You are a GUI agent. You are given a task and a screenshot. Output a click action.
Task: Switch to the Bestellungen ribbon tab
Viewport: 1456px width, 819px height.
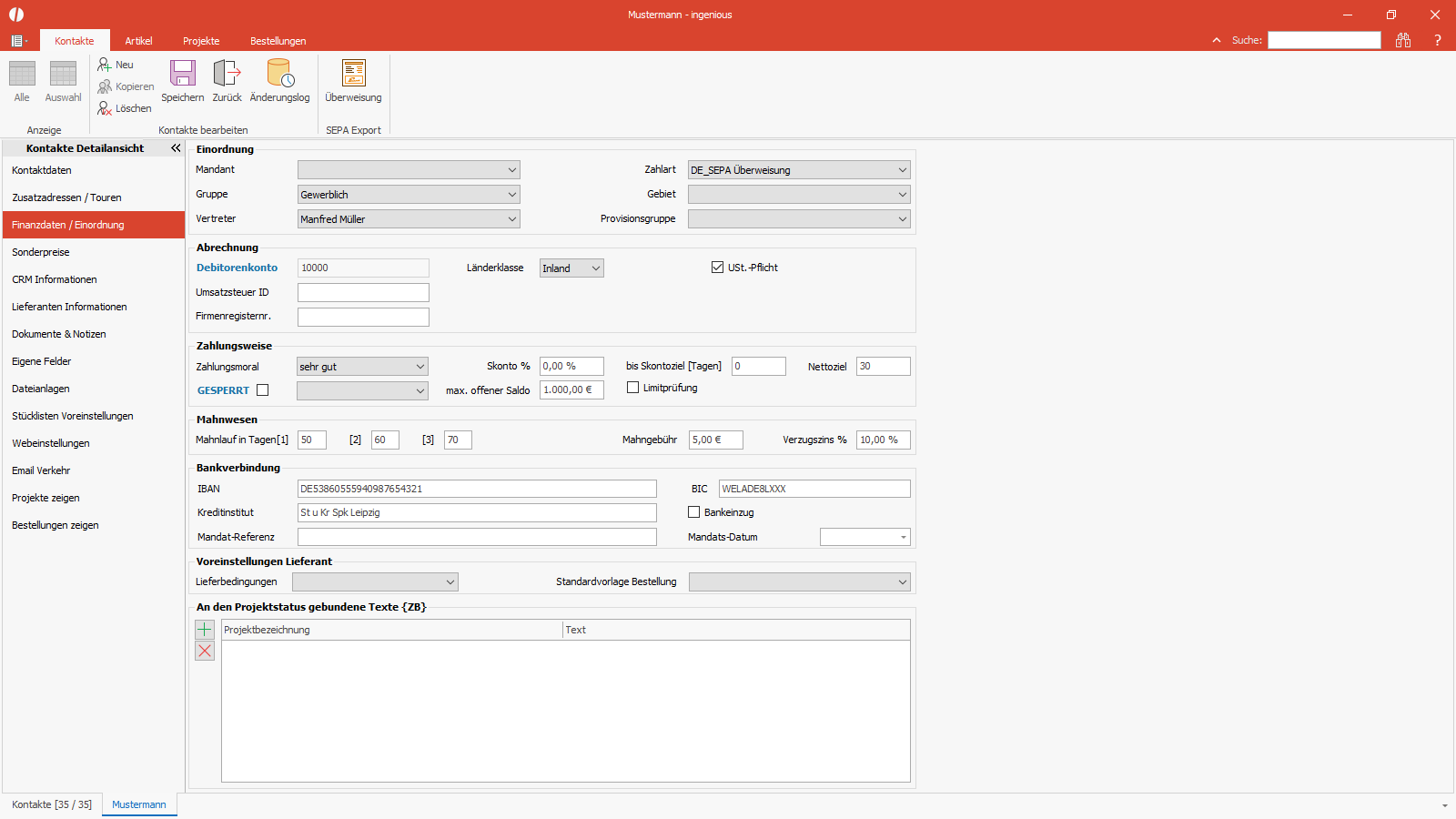(x=278, y=41)
